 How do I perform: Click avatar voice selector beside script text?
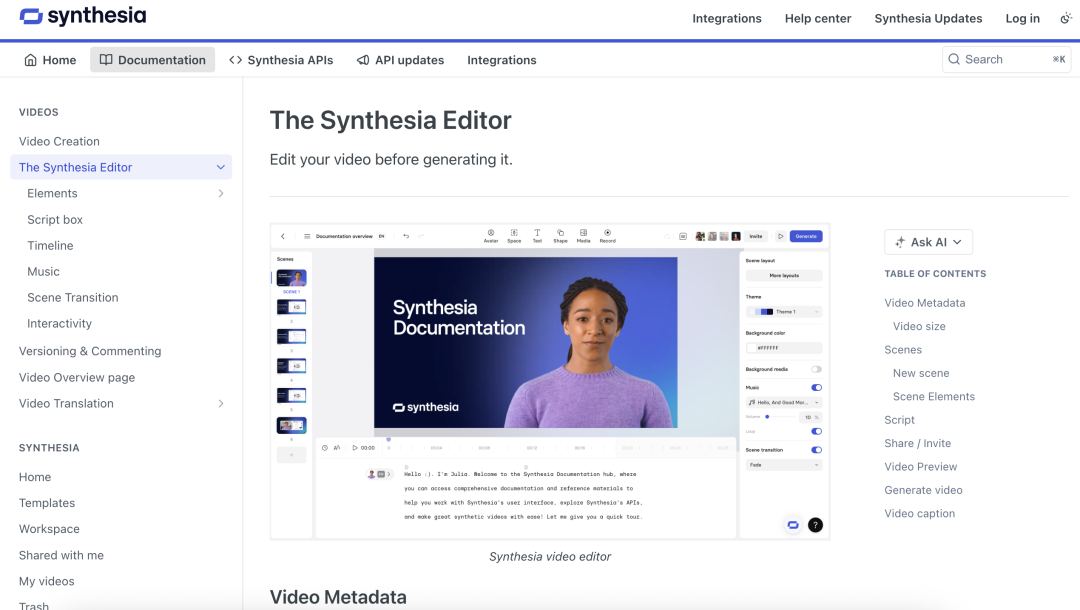[379, 474]
